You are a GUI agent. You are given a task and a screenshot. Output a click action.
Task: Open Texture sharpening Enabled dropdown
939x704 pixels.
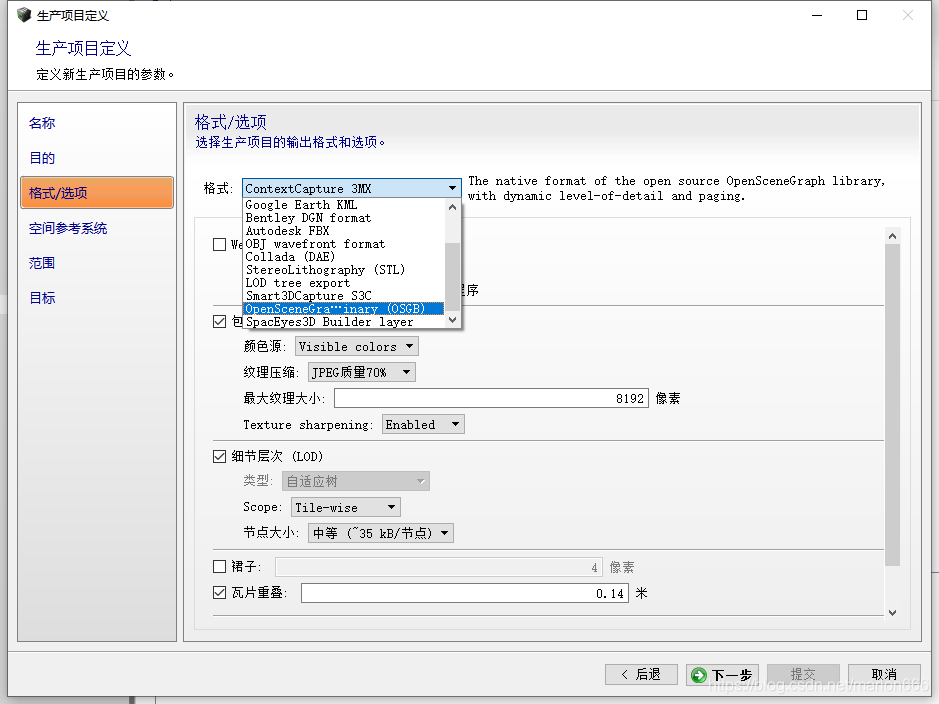(423, 424)
